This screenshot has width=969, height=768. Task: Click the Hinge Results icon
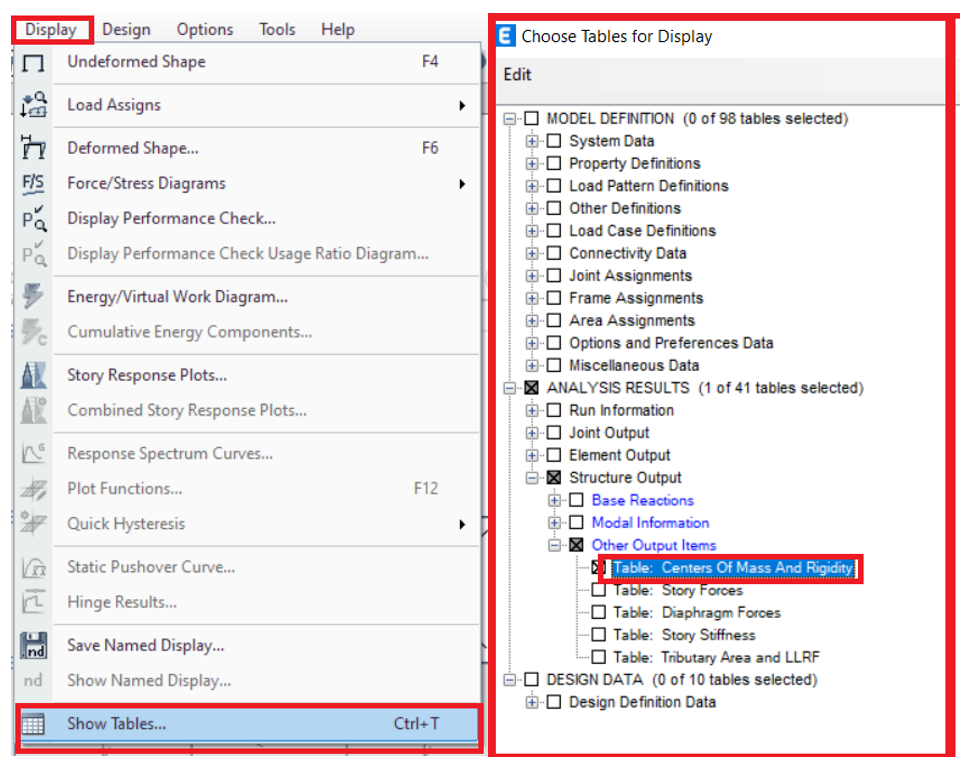point(33,602)
